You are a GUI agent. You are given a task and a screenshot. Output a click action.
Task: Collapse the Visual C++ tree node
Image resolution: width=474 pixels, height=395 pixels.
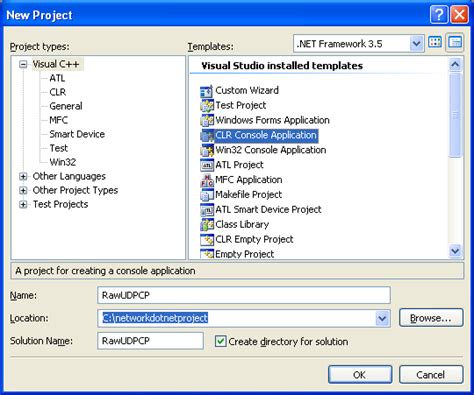23,64
